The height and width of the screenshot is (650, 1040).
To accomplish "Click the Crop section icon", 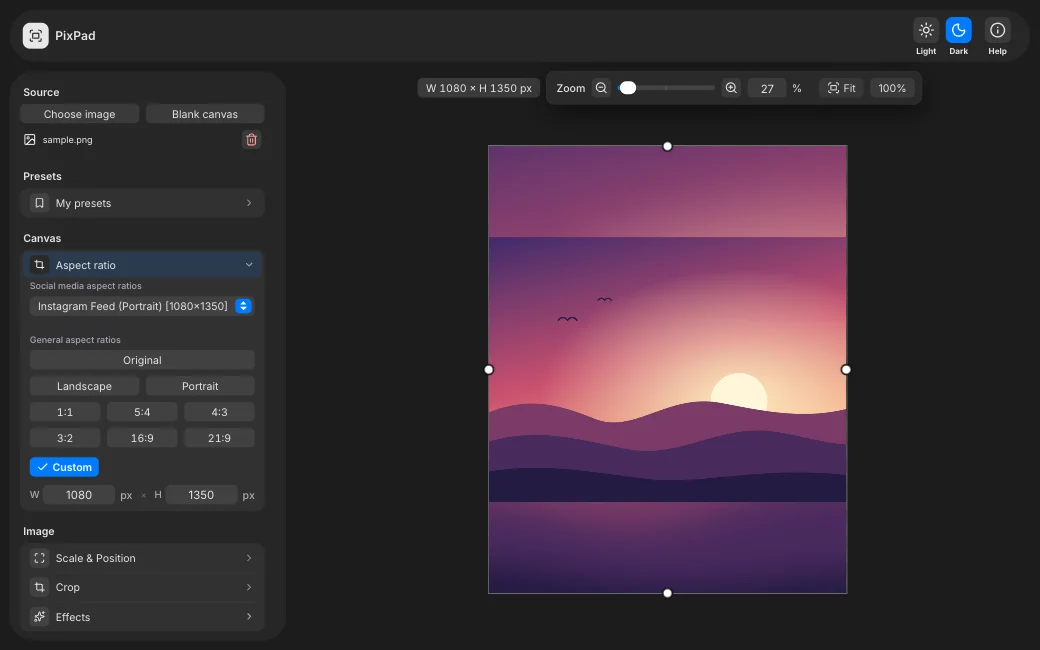I will (x=39, y=587).
